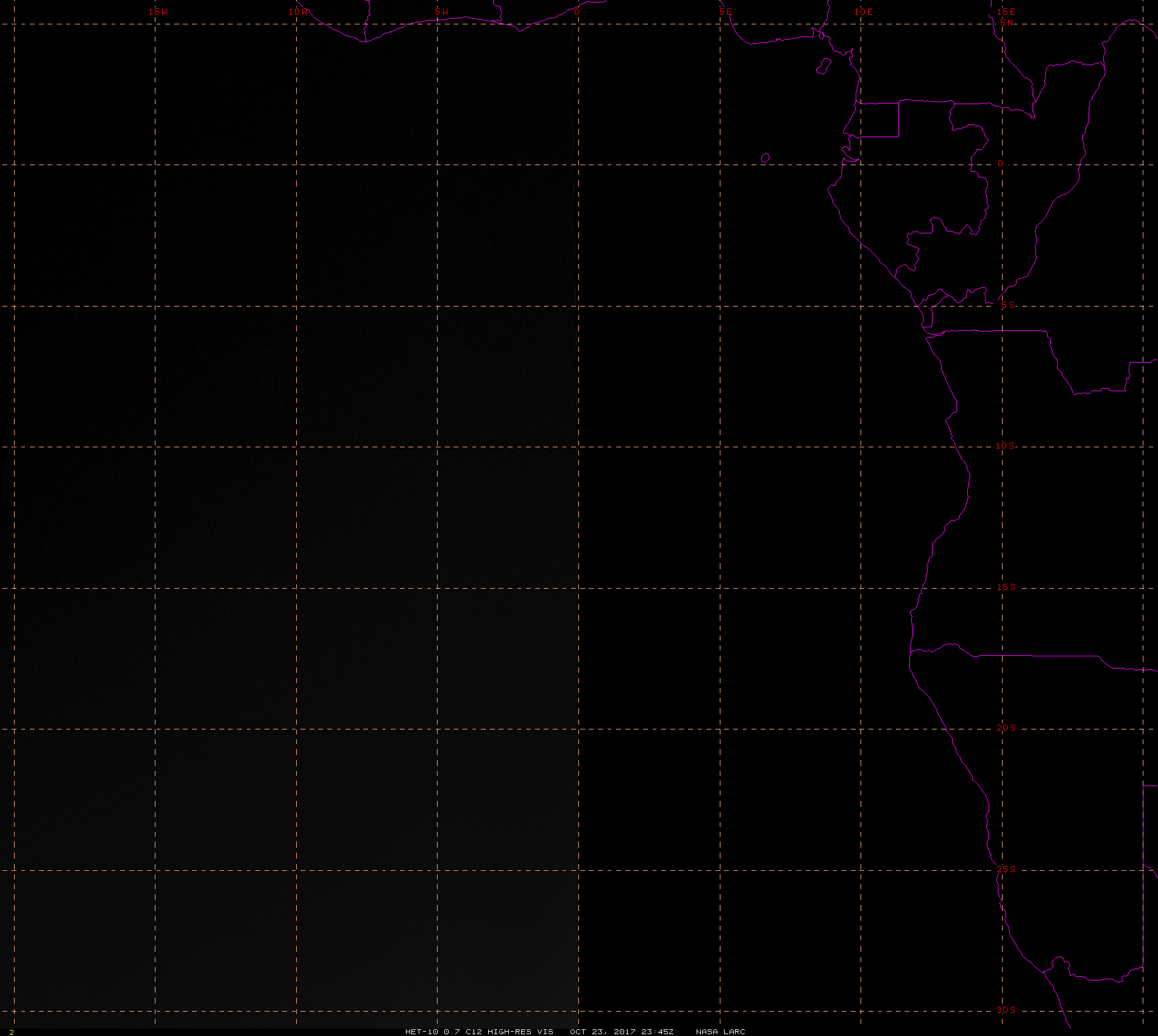Select the "5E" longitude label
The height and width of the screenshot is (1036, 1158).
pos(725,12)
